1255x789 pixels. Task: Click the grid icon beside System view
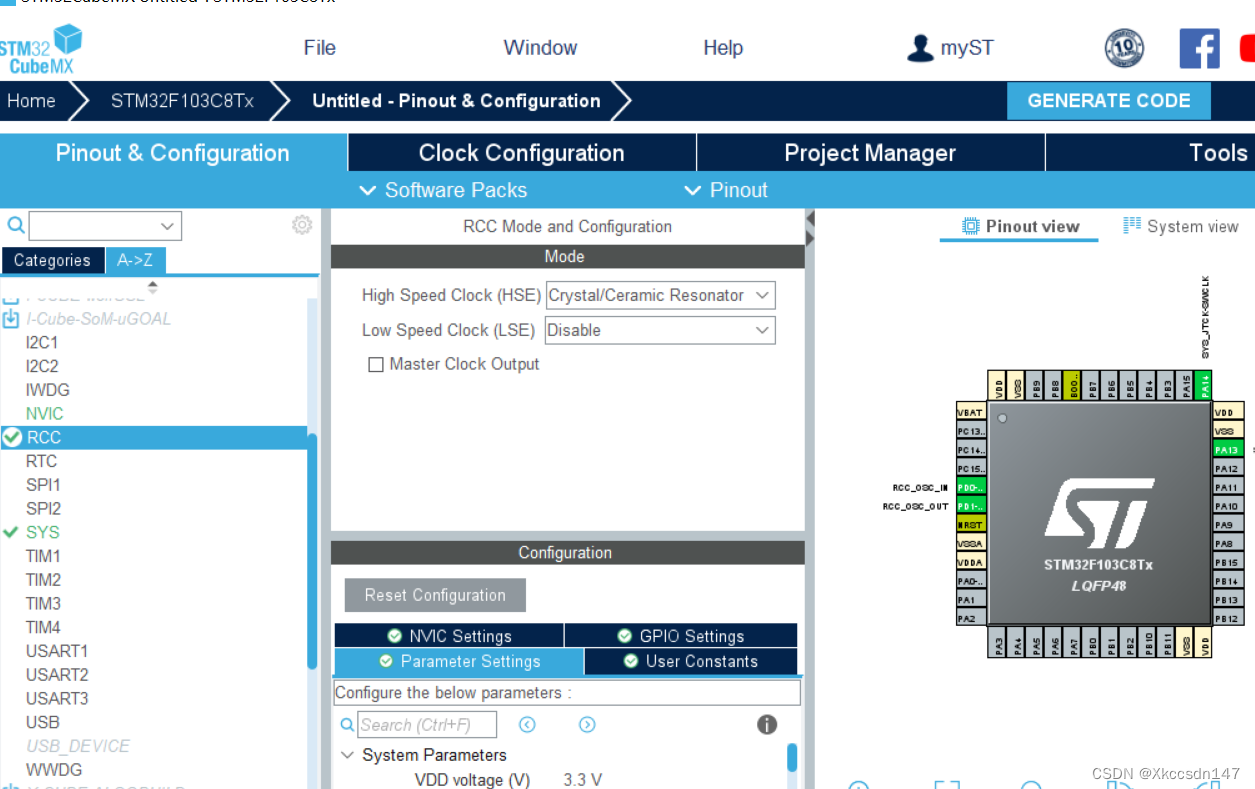1132,225
